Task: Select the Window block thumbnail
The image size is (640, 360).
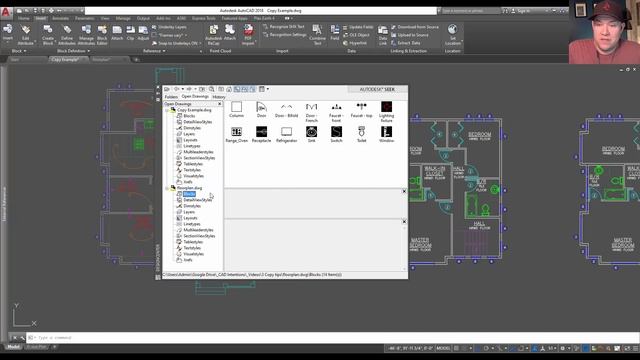Action: [x=386, y=134]
